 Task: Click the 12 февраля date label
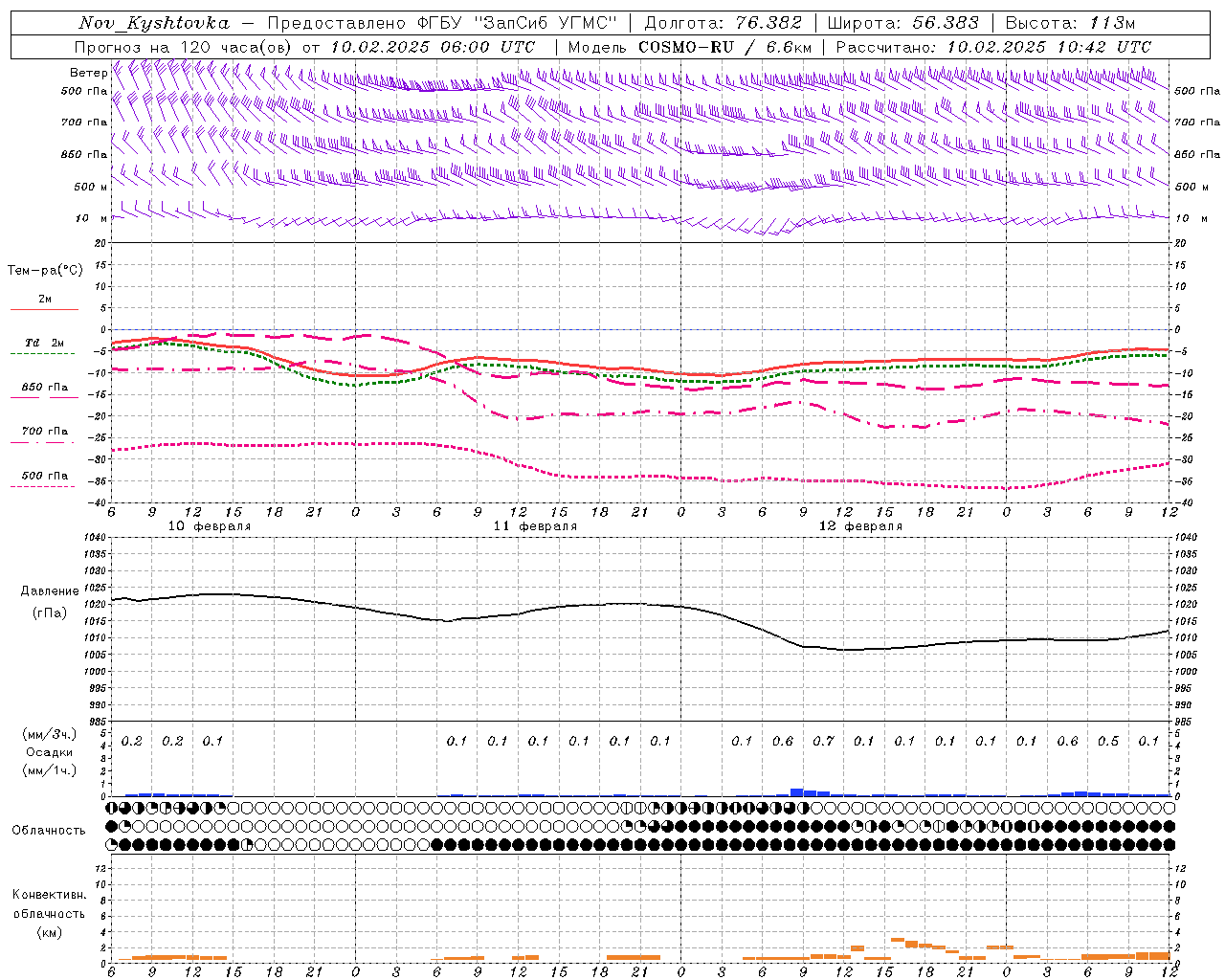pyautogui.click(x=860, y=526)
